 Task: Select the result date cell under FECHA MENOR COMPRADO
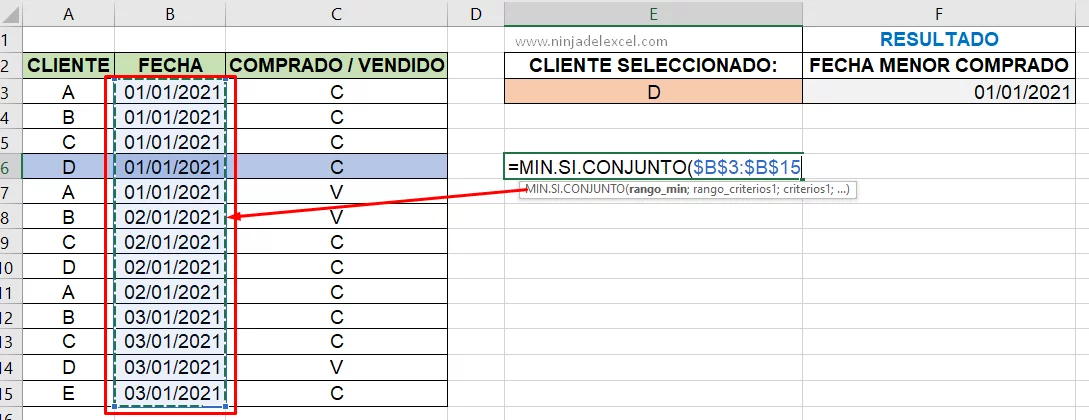coord(938,91)
